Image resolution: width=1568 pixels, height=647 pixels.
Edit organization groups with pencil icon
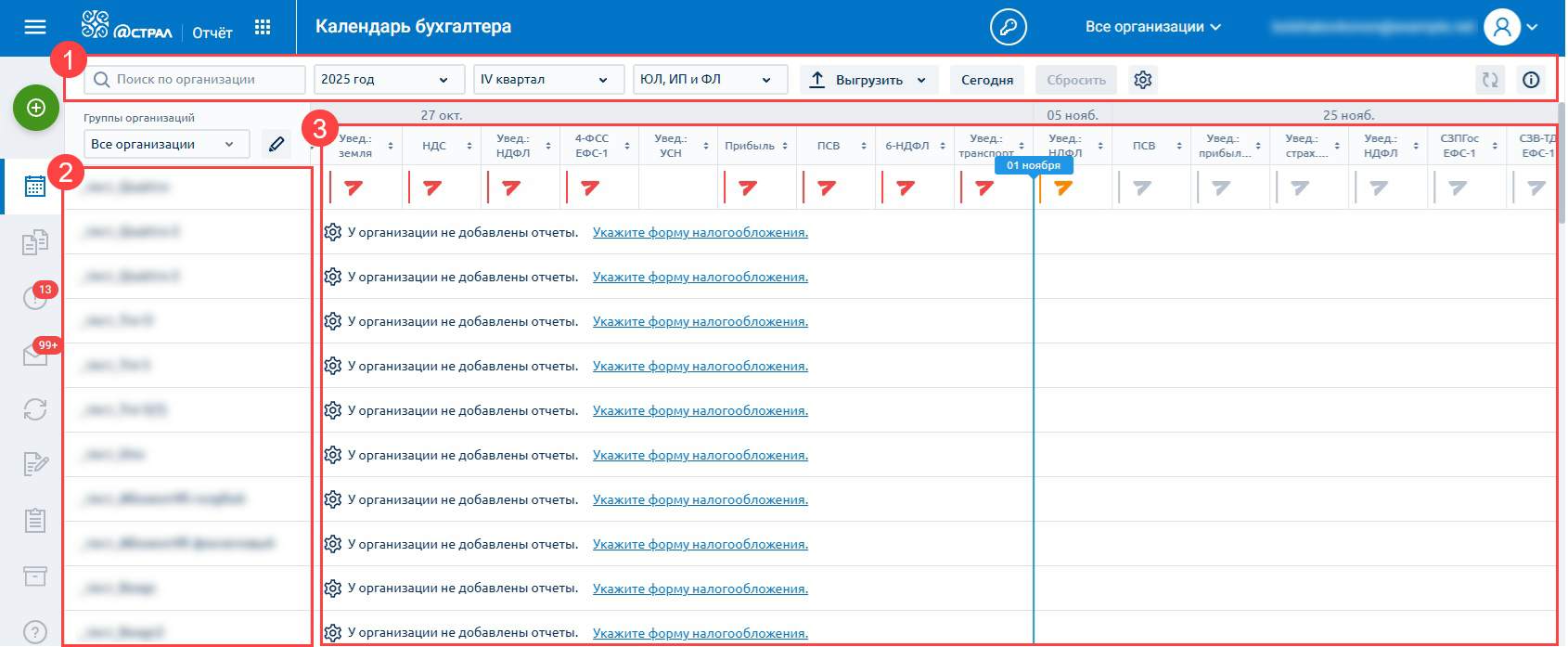point(276,144)
